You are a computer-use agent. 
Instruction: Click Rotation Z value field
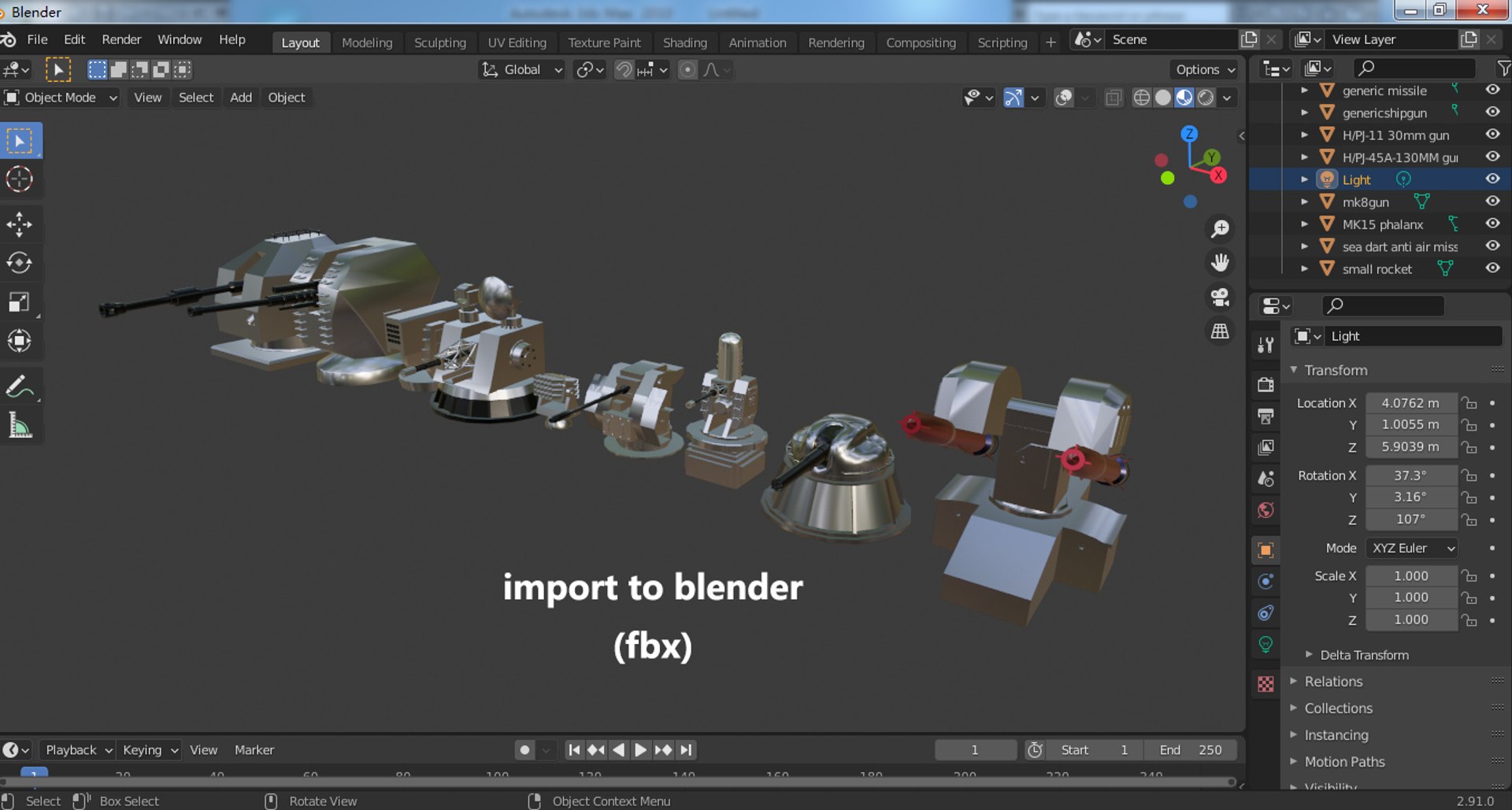[x=1410, y=520]
